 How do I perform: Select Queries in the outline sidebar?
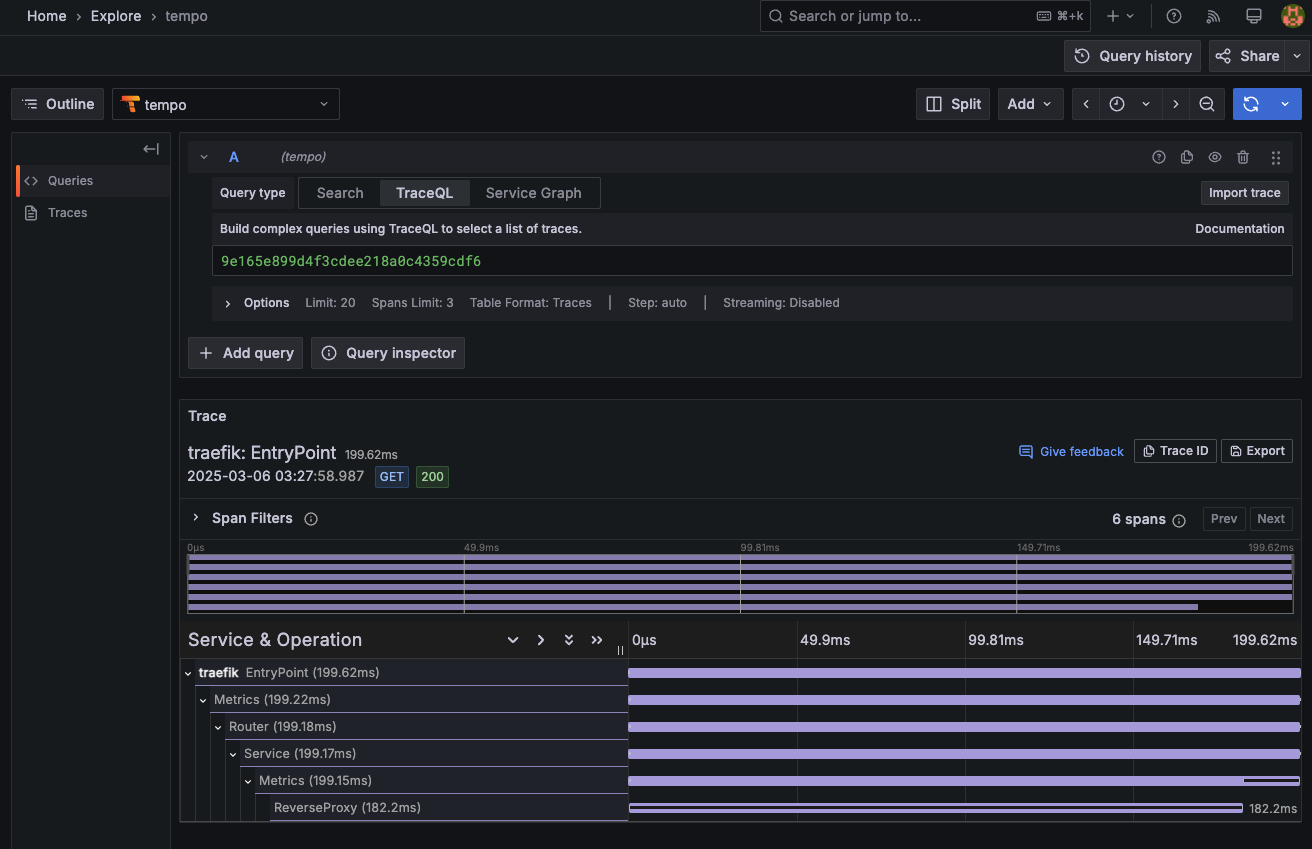coord(93,181)
